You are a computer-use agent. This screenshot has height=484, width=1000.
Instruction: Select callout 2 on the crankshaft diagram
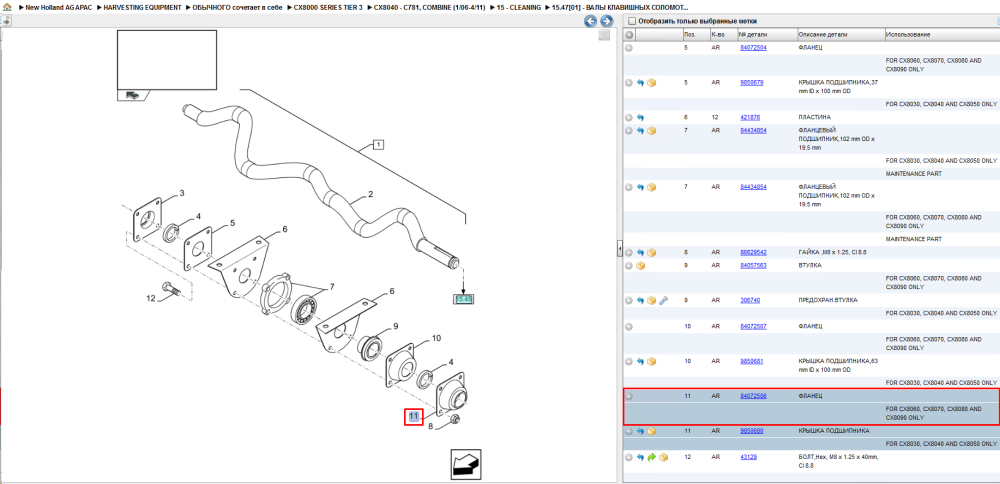tap(371, 194)
